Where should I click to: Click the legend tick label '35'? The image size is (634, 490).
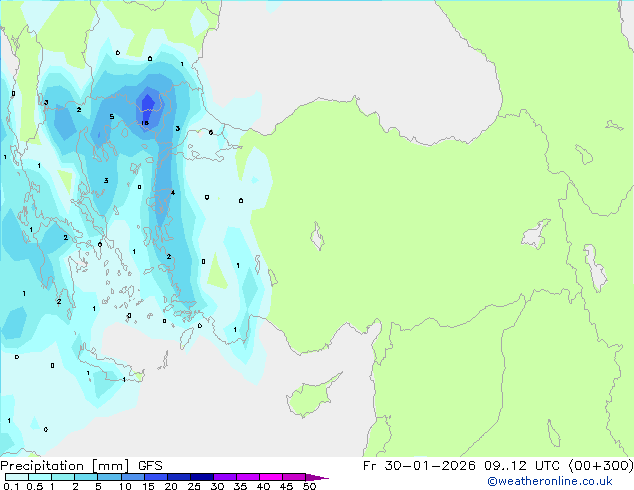pyautogui.click(x=240, y=486)
